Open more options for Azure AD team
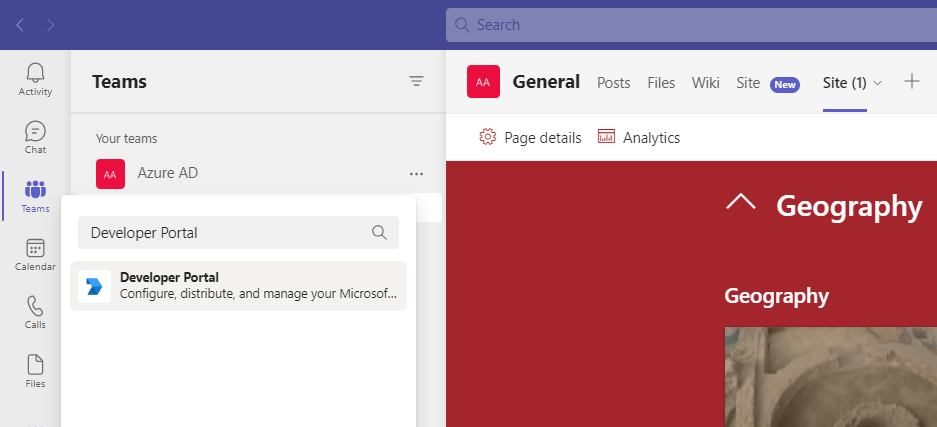 (416, 174)
